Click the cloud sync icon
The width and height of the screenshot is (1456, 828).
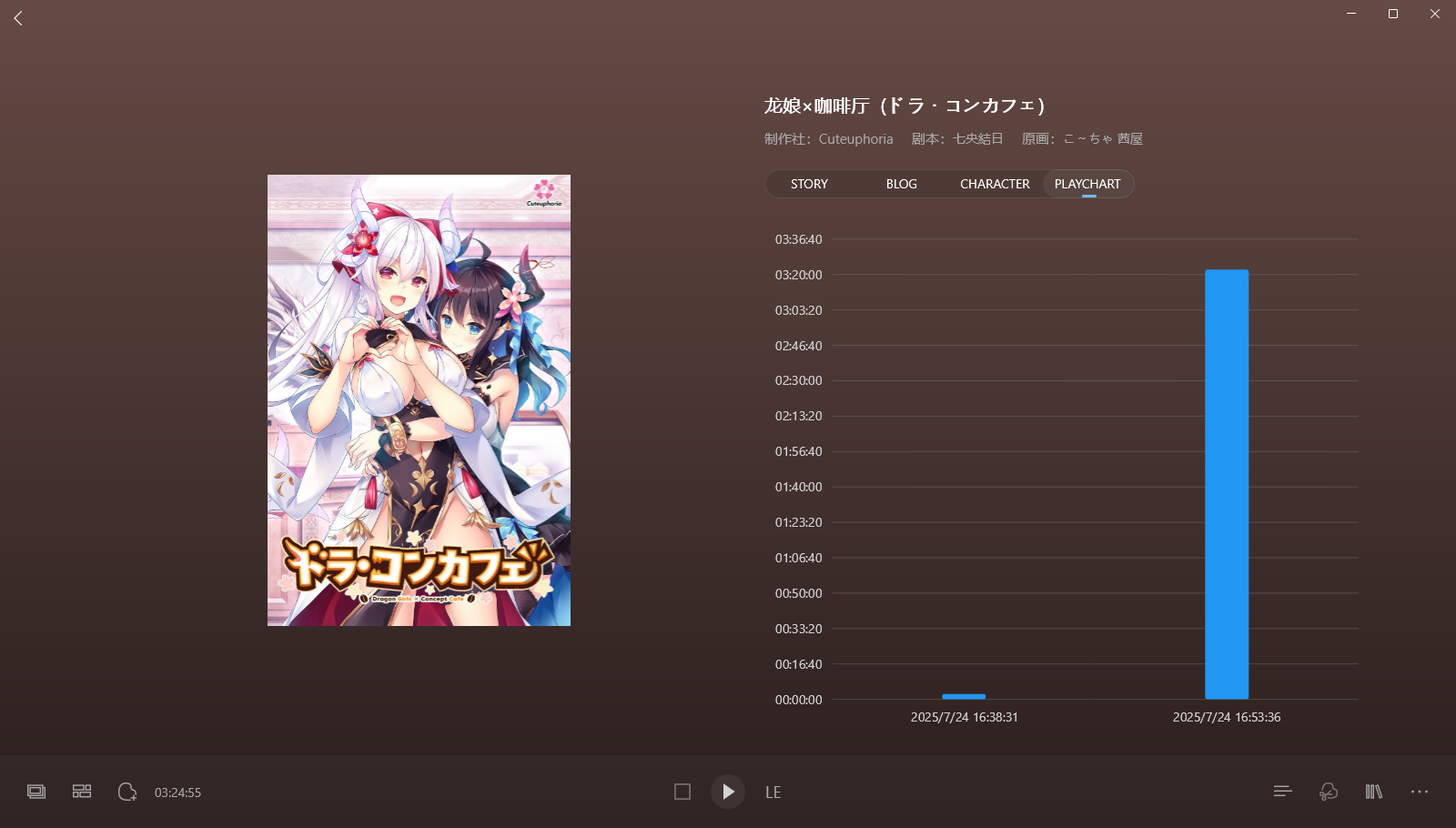tap(1328, 792)
